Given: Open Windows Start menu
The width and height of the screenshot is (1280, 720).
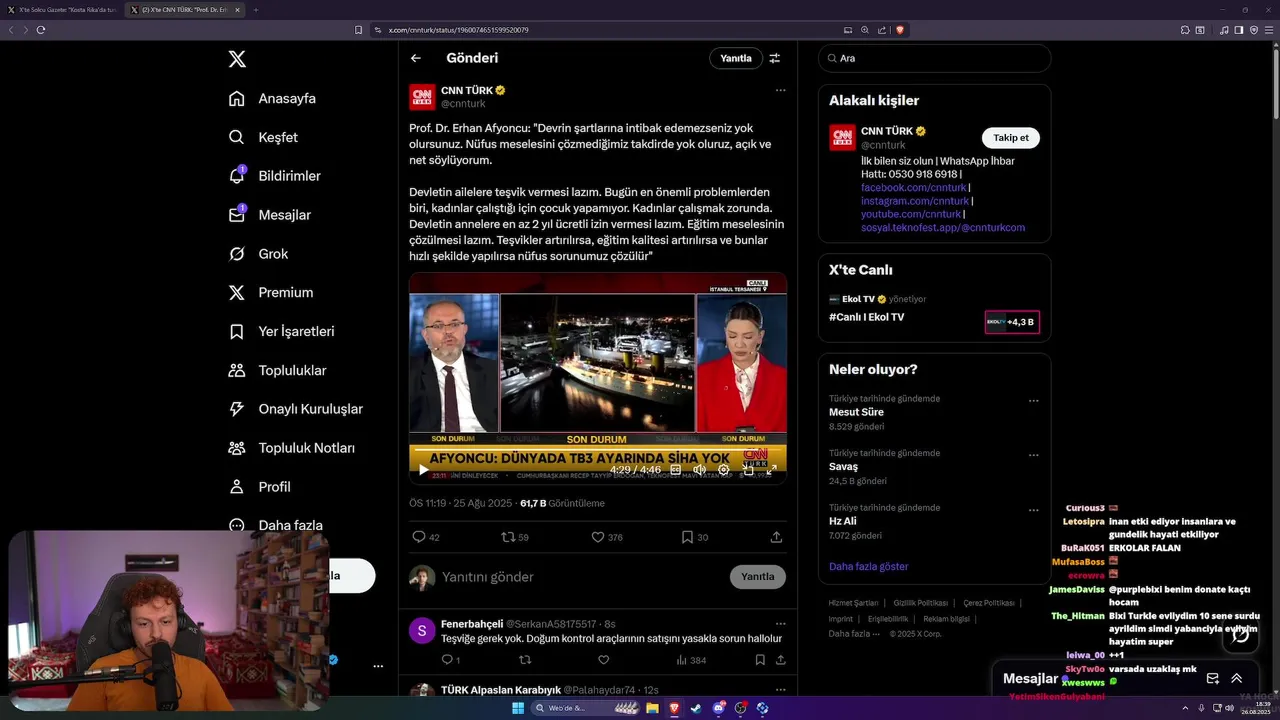Looking at the screenshot, I should (518, 708).
